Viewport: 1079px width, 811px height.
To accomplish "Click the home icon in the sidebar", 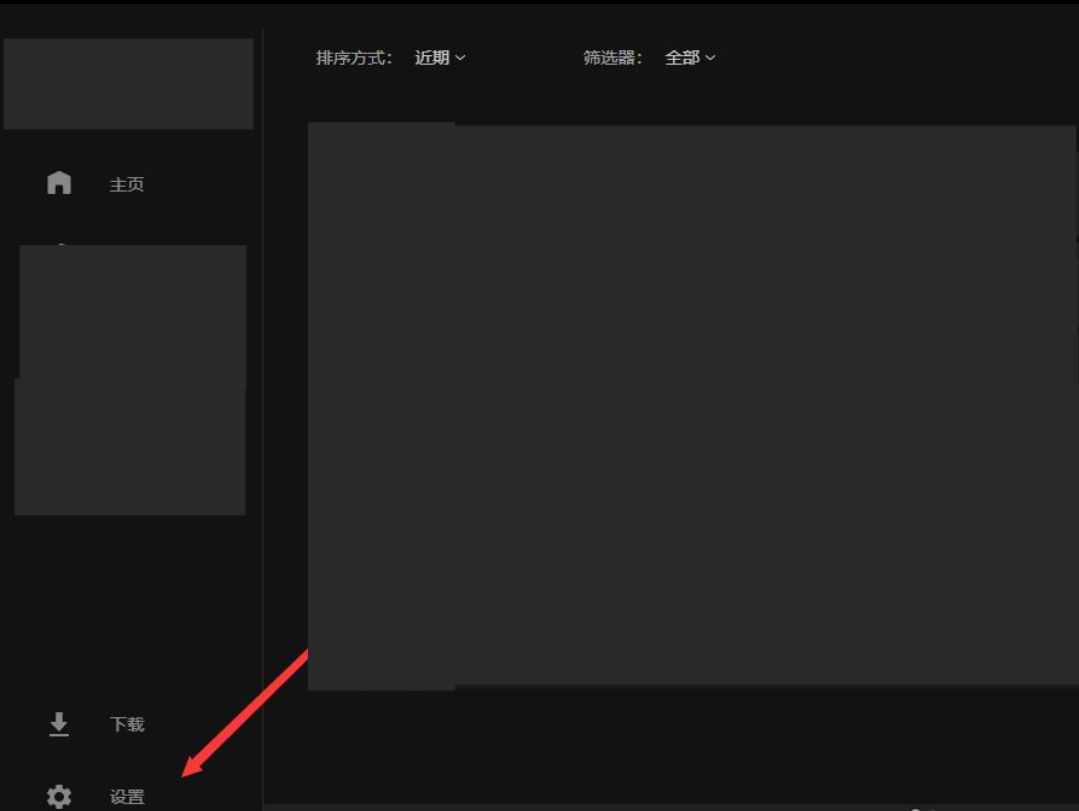I will click(59, 183).
